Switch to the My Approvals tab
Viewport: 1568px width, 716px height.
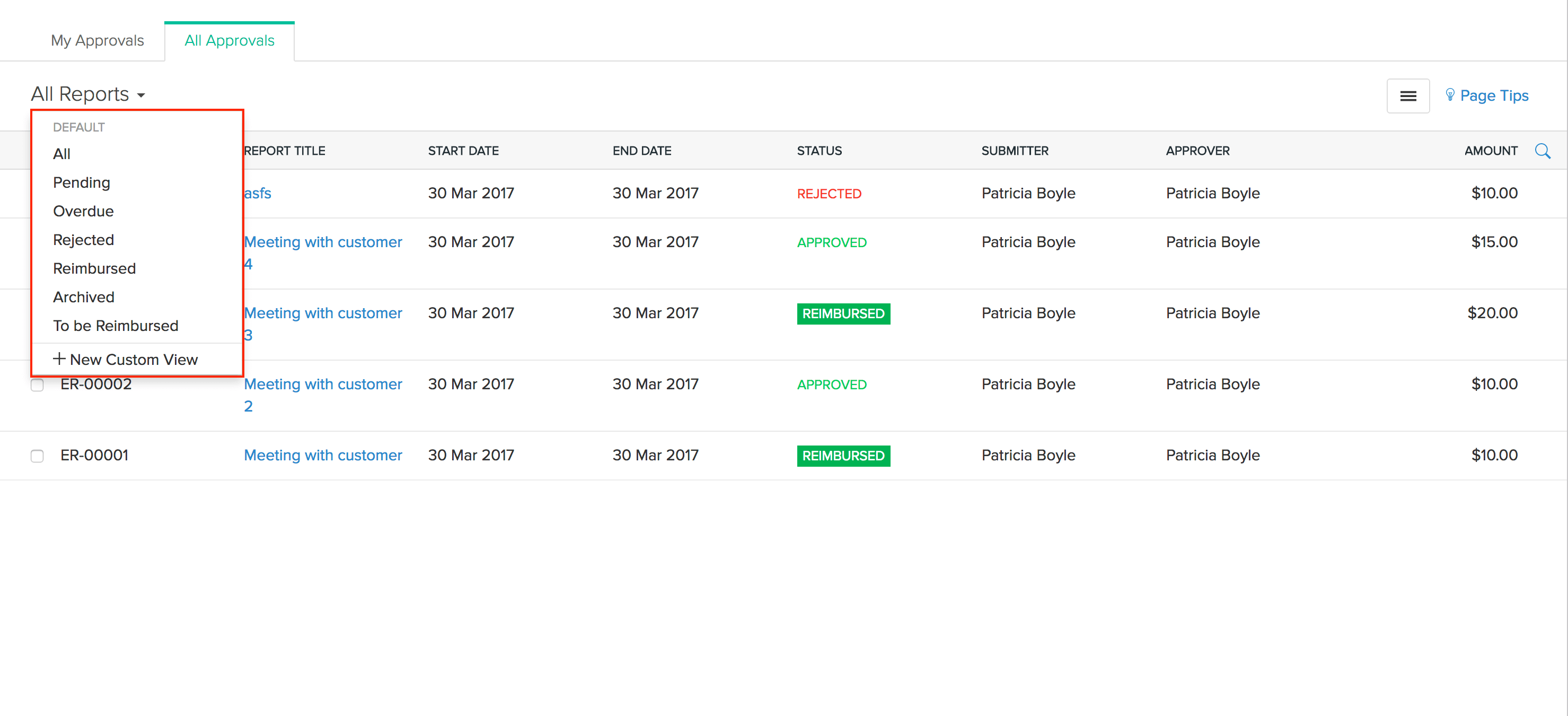(98, 40)
